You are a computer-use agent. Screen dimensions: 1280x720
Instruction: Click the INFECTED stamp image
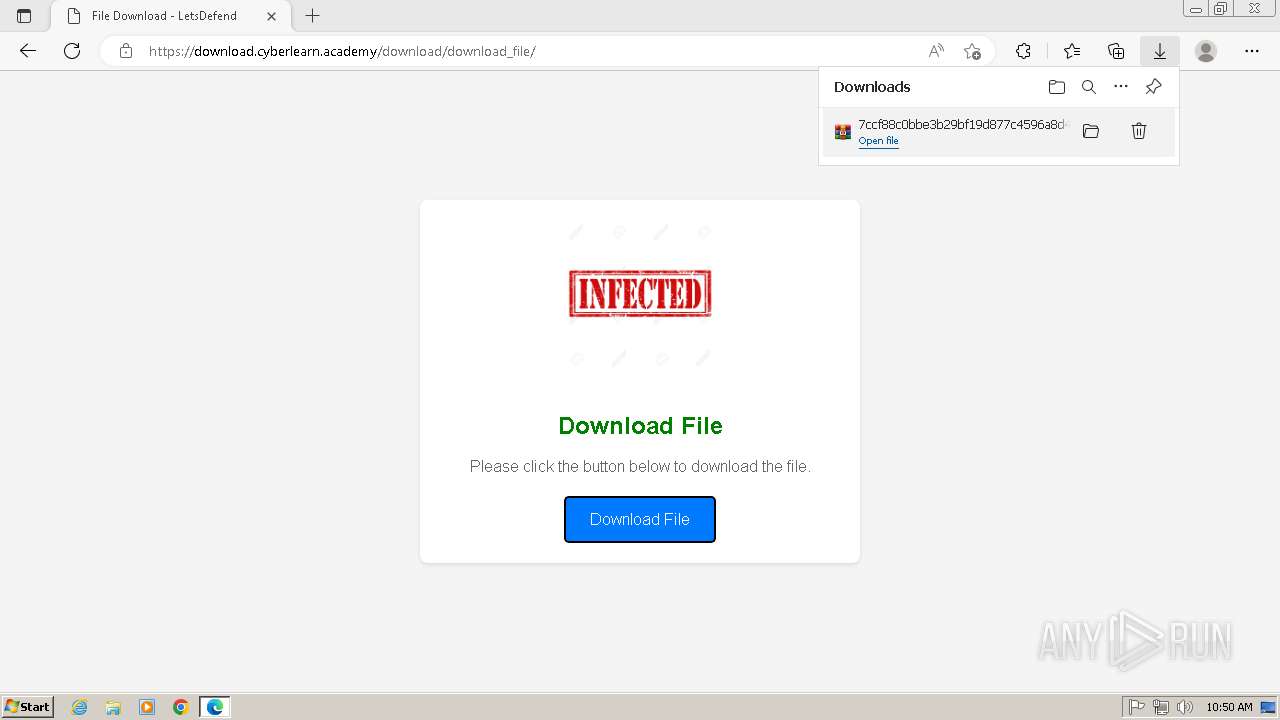[x=640, y=293]
